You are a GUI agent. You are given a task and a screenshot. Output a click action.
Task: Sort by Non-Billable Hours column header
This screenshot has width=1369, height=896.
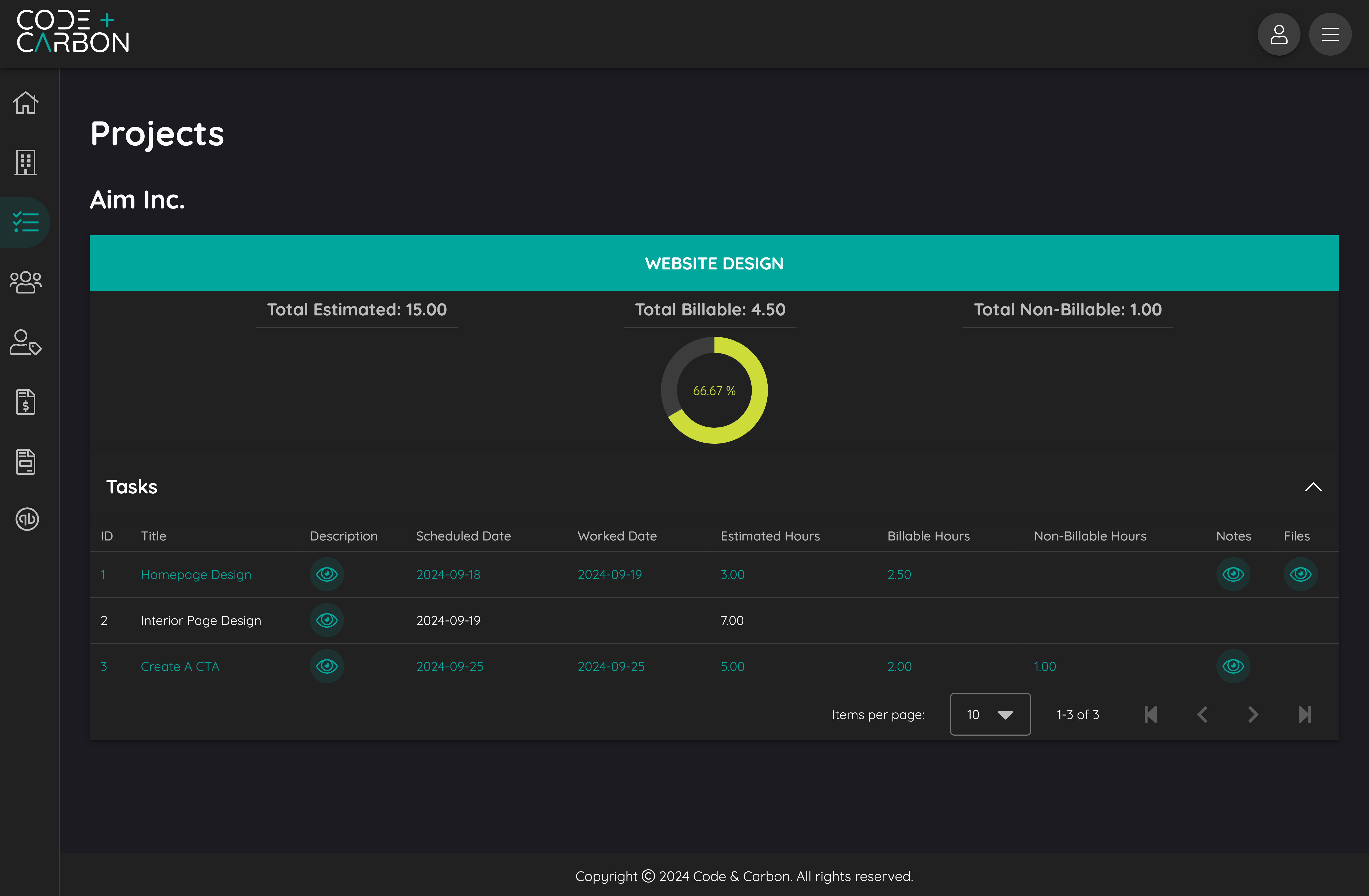[1090, 536]
